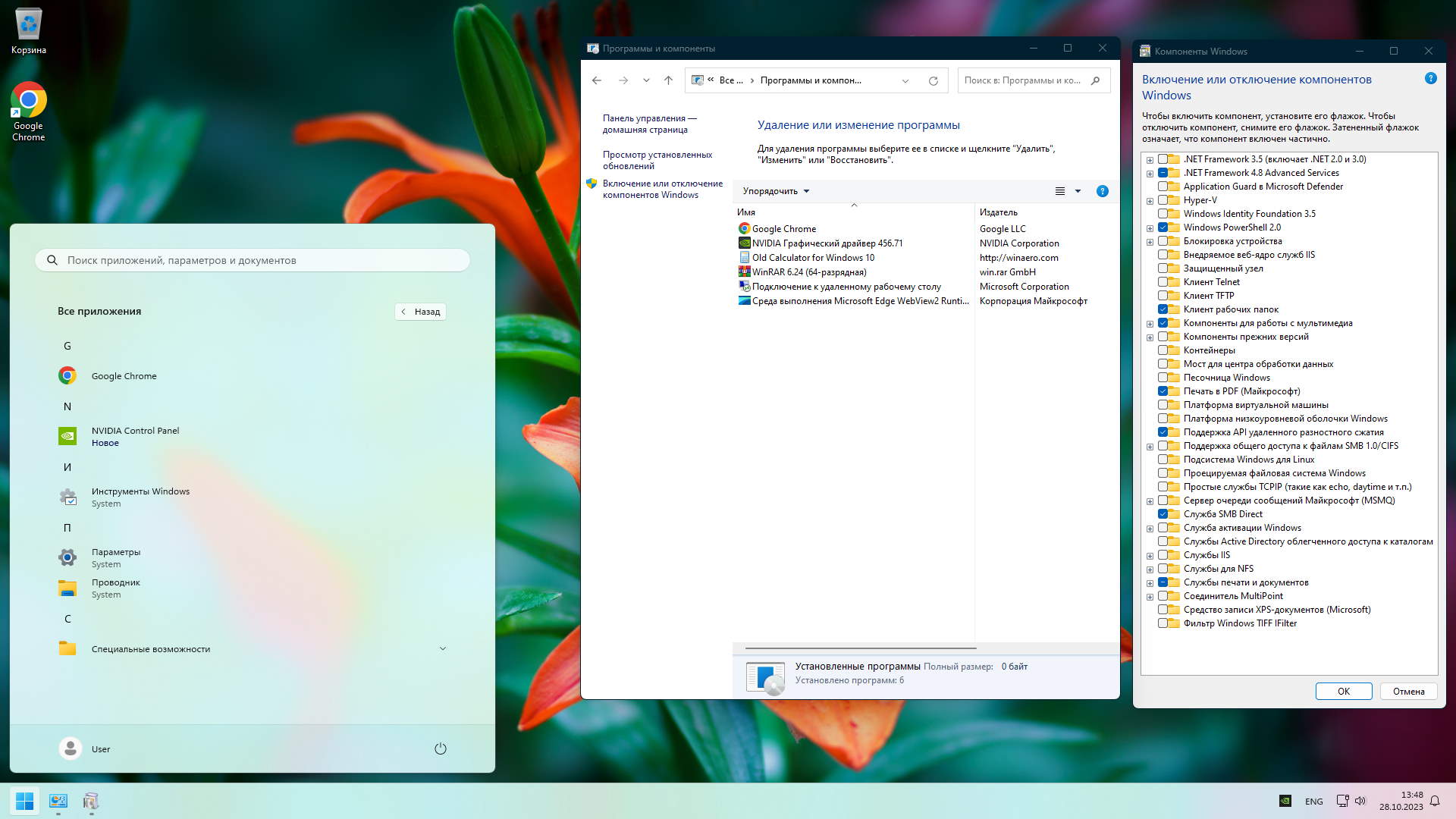Enable Windows Sandbox (Песочница Windows) checkbox
Image resolution: width=1456 pixels, height=819 pixels.
coord(1163,378)
